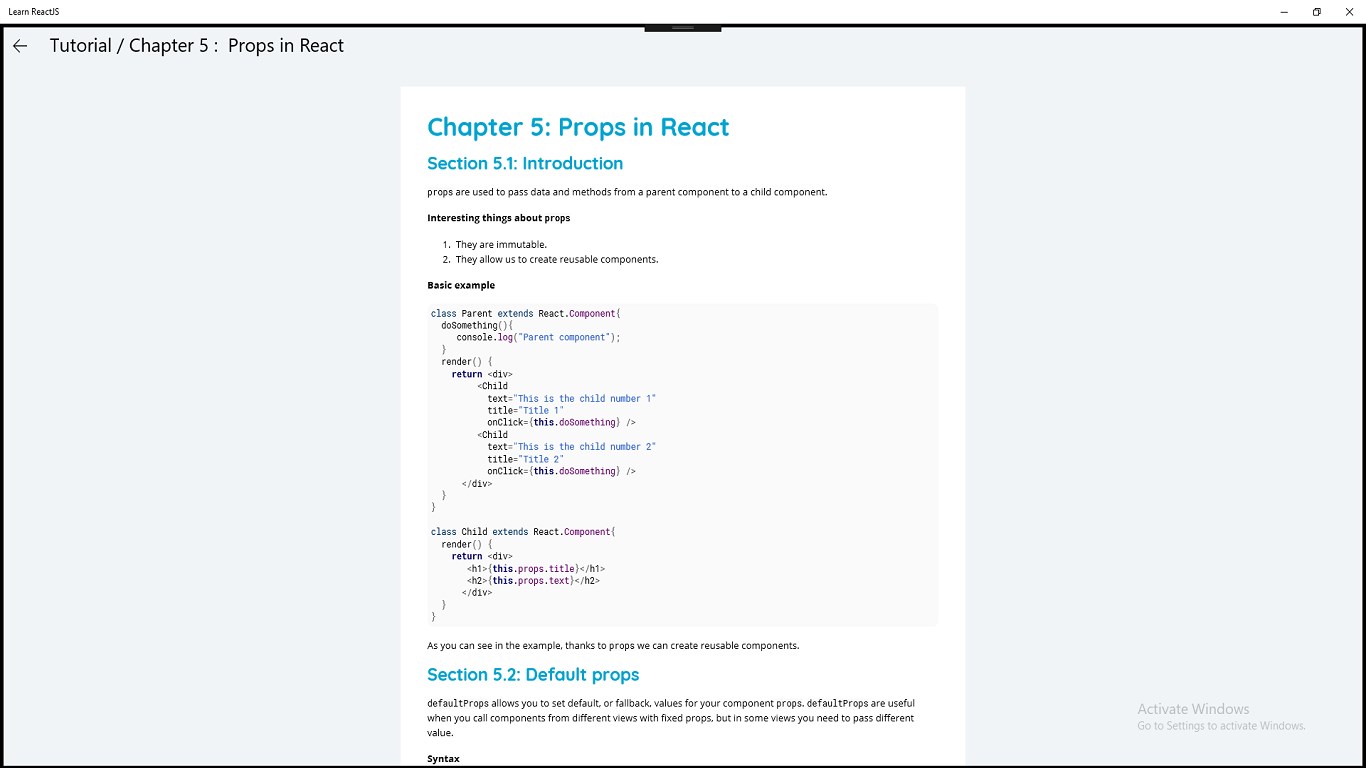Click code line '<h1>{this.props.title}</h1>'
The height and width of the screenshot is (768, 1366).
[x=536, y=568]
